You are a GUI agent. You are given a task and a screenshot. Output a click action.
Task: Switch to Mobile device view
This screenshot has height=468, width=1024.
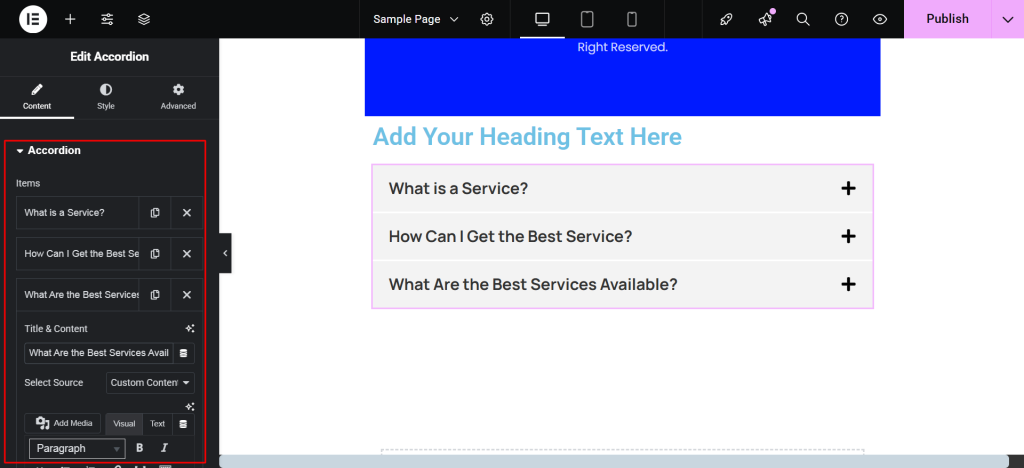click(x=632, y=19)
